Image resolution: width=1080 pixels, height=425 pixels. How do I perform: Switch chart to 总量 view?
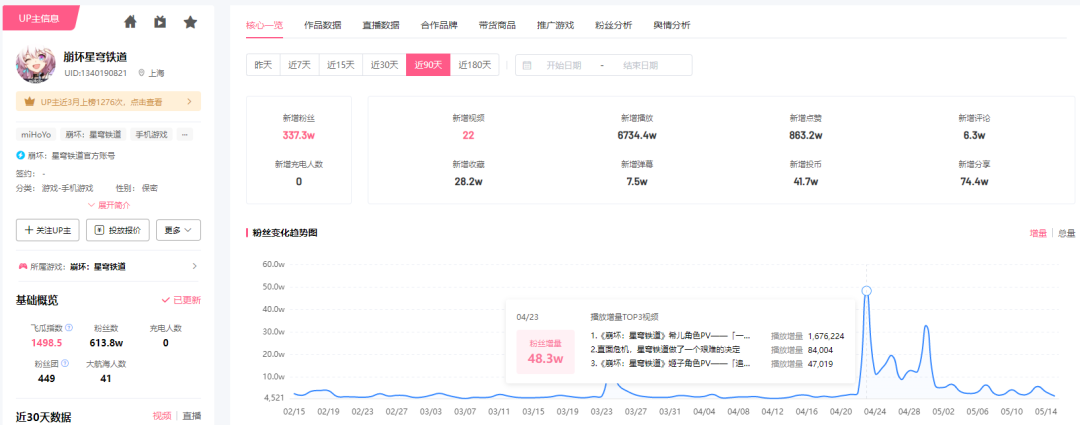click(x=1066, y=234)
